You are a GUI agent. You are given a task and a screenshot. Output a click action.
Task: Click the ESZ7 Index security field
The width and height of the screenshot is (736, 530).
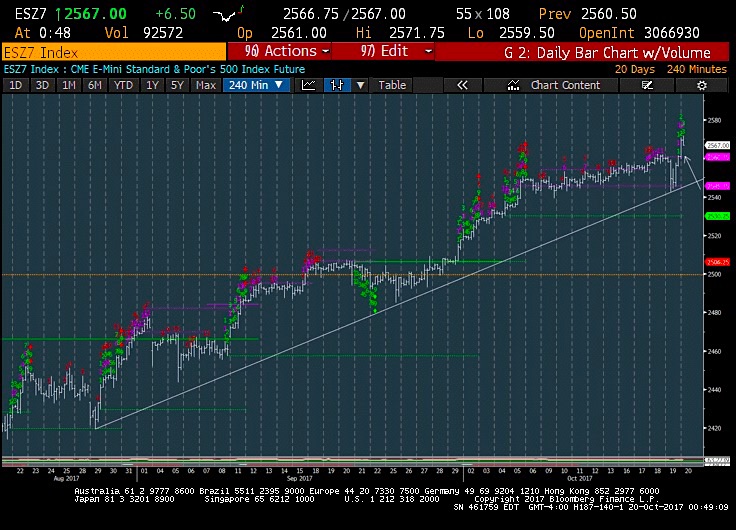[x=114, y=52]
